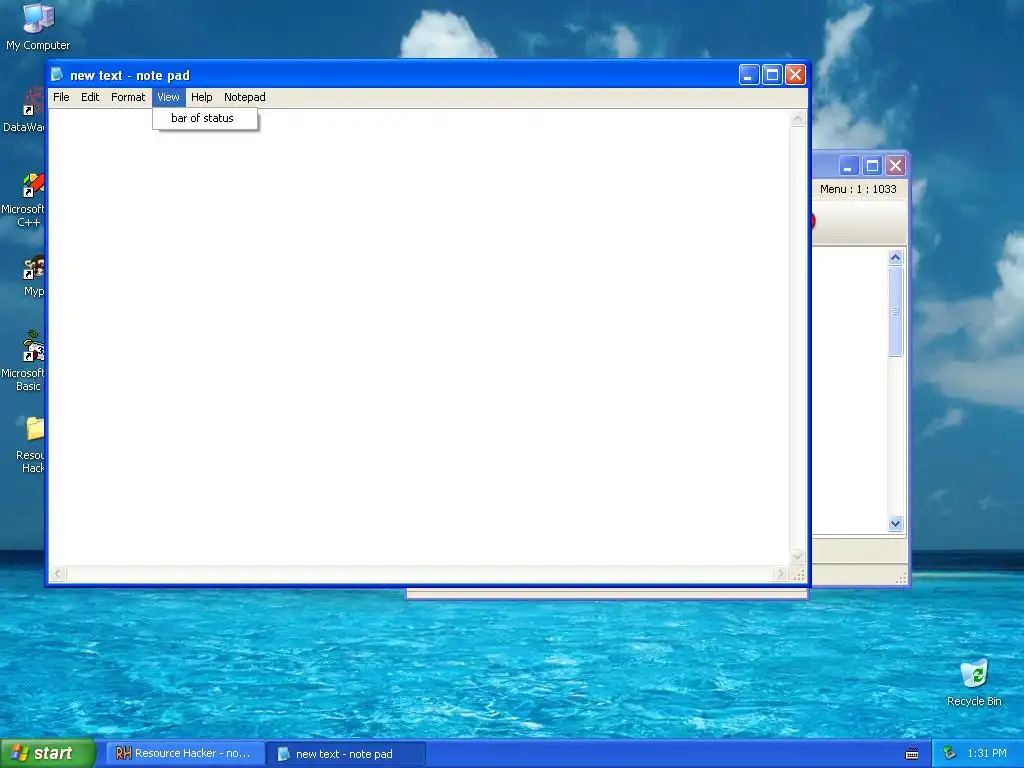Viewport: 1024px width, 768px height.
Task: Select the Microsoft Basic desktop shortcut
Action: [25, 361]
